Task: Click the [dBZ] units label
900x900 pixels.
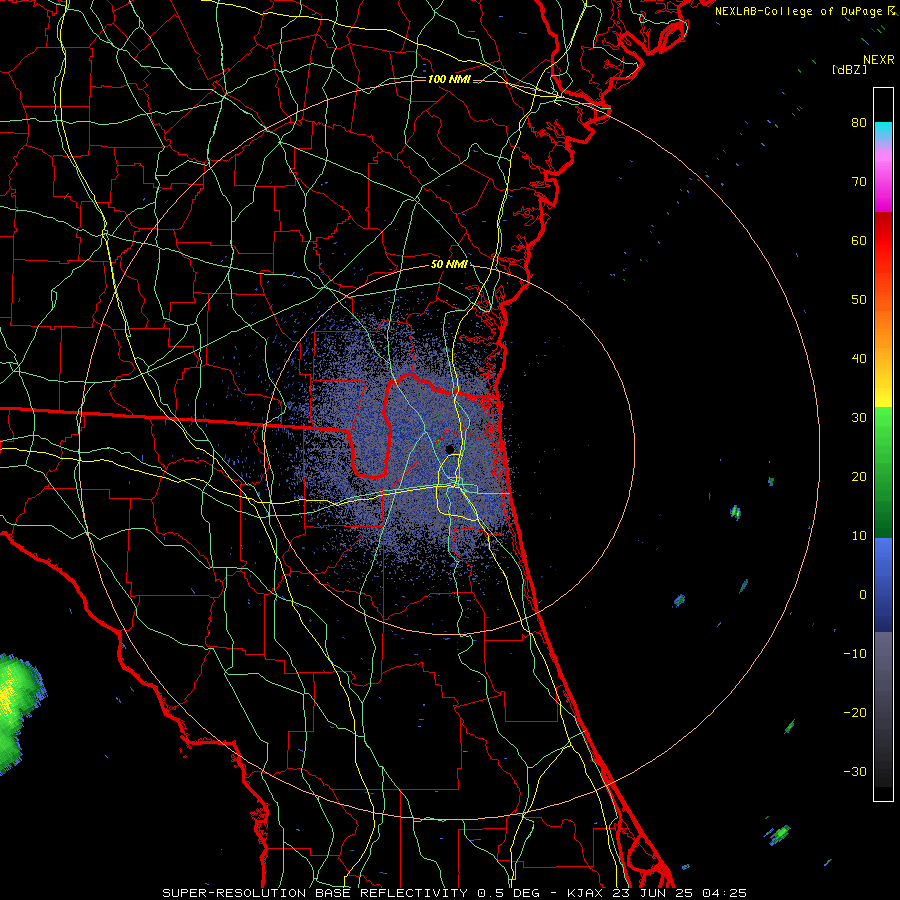Action: coord(849,69)
